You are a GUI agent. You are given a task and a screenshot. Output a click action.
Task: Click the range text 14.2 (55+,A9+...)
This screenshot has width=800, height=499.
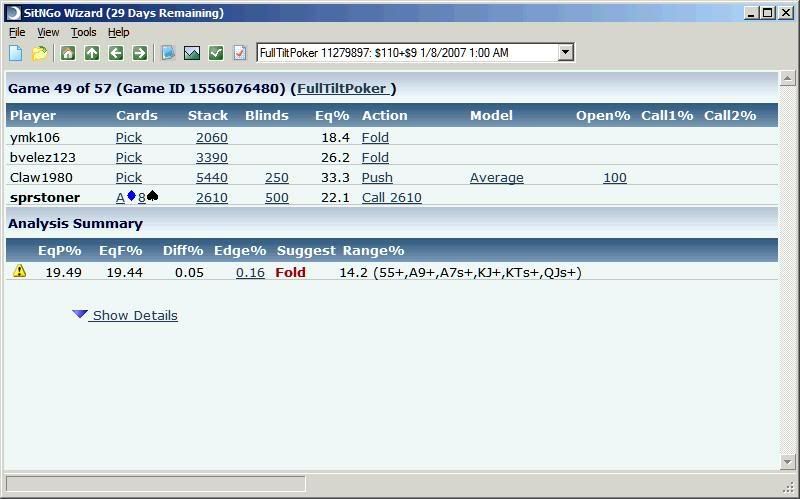460,272
